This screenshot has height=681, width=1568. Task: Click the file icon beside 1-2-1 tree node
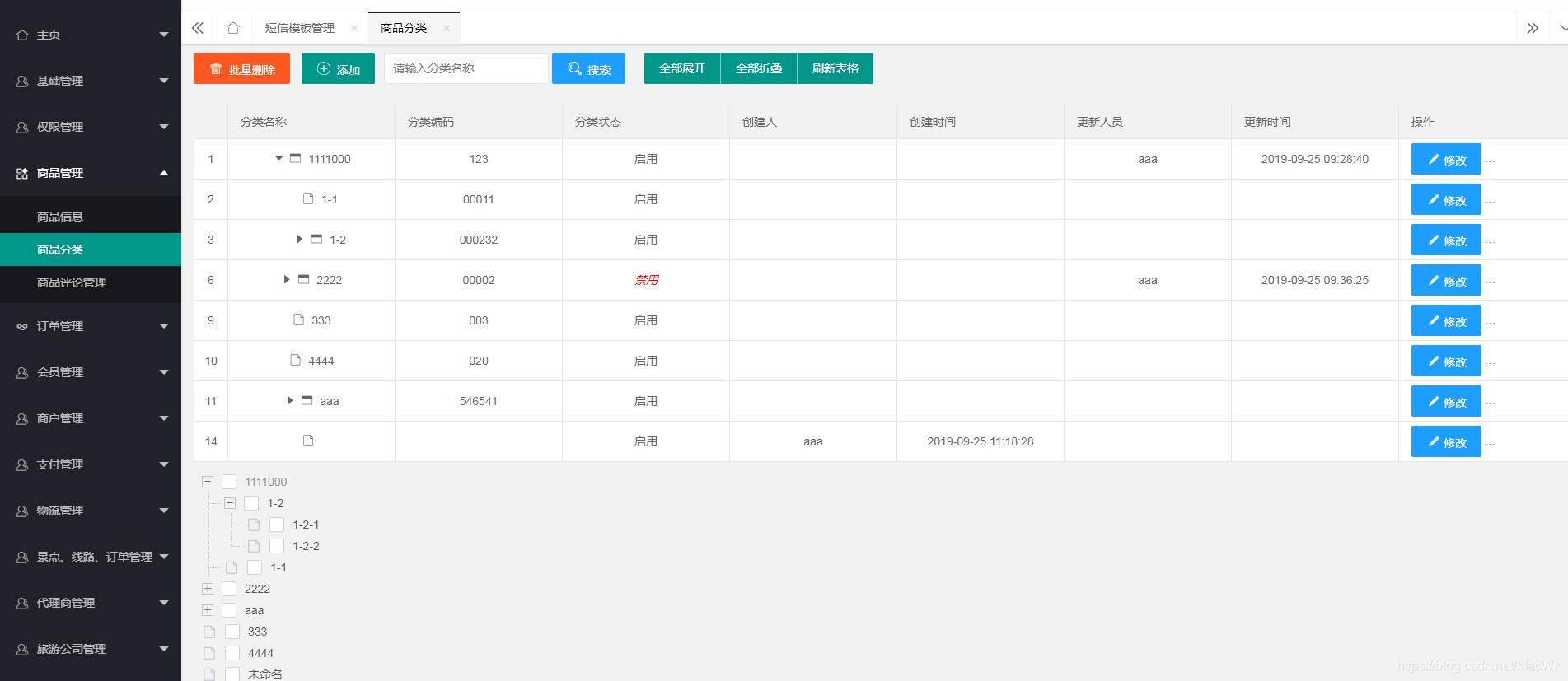point(254,525)
